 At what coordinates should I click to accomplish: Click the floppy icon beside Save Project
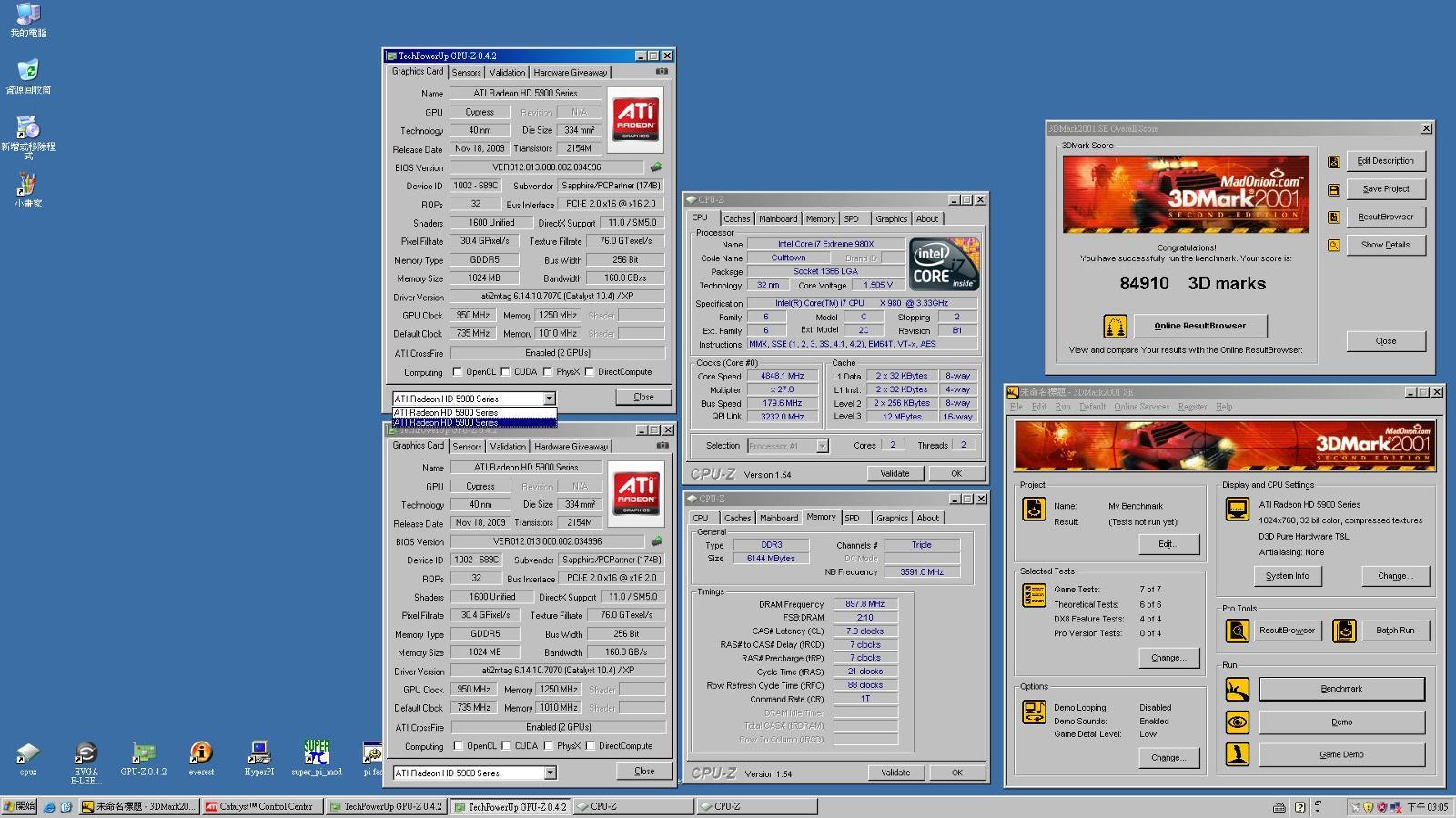[1333, 189]
